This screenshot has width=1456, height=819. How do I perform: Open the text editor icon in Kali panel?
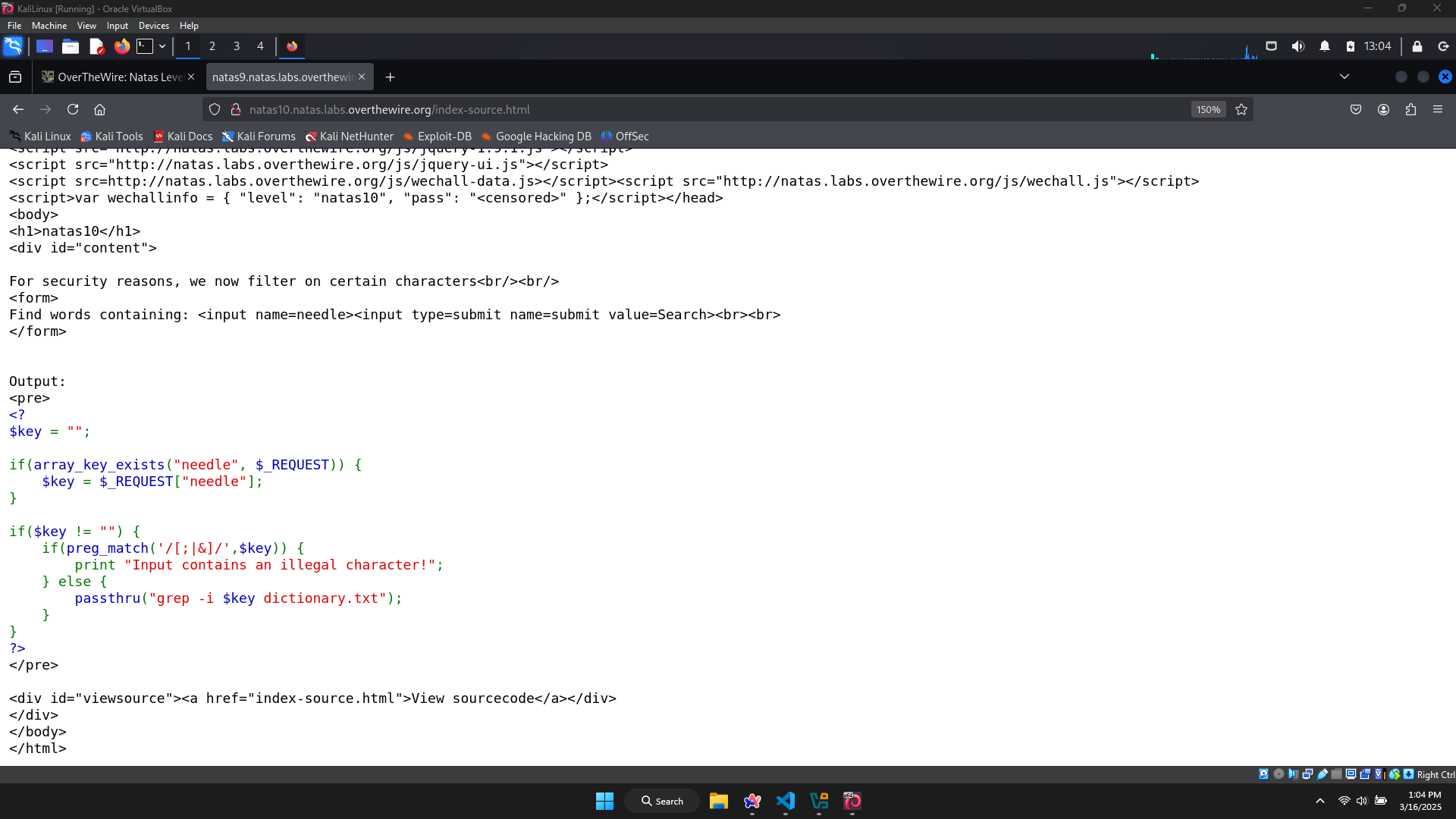coord(96,46)
